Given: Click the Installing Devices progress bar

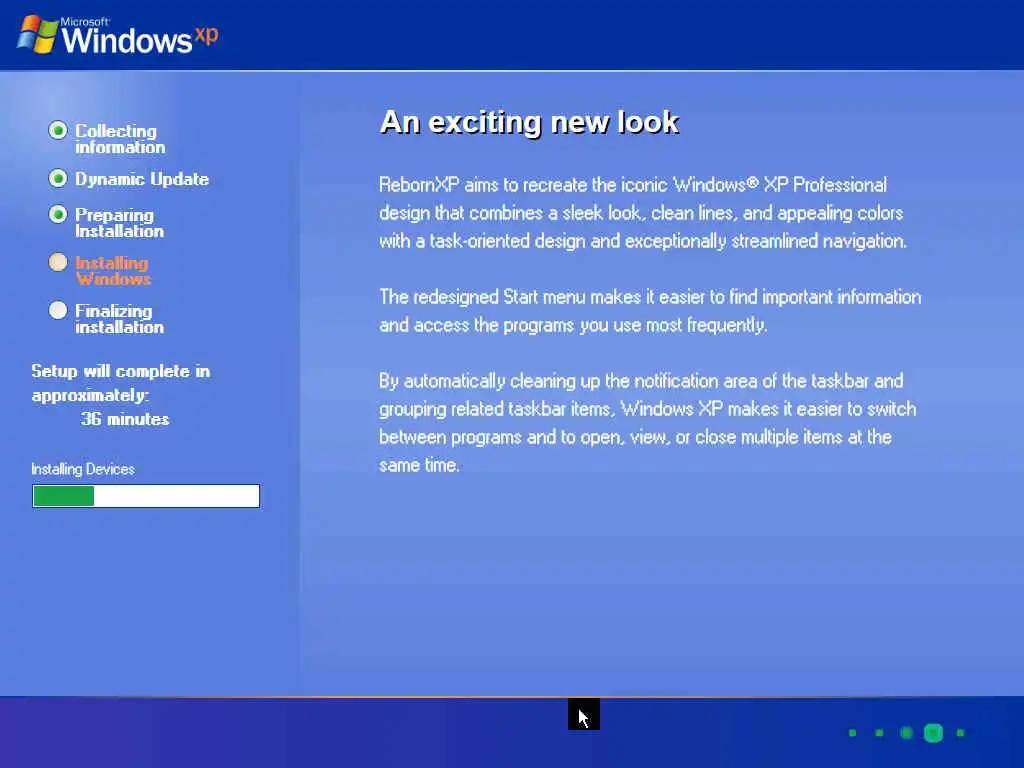Looking at the screenshot, I should [146, 496].
